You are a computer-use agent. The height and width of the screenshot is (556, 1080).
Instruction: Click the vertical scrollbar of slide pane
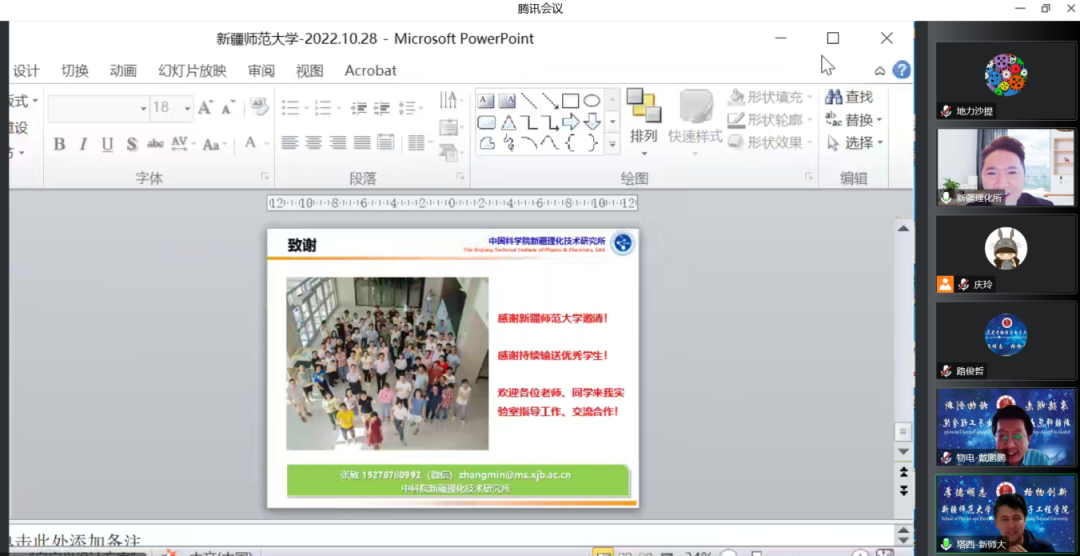(903, 330)
